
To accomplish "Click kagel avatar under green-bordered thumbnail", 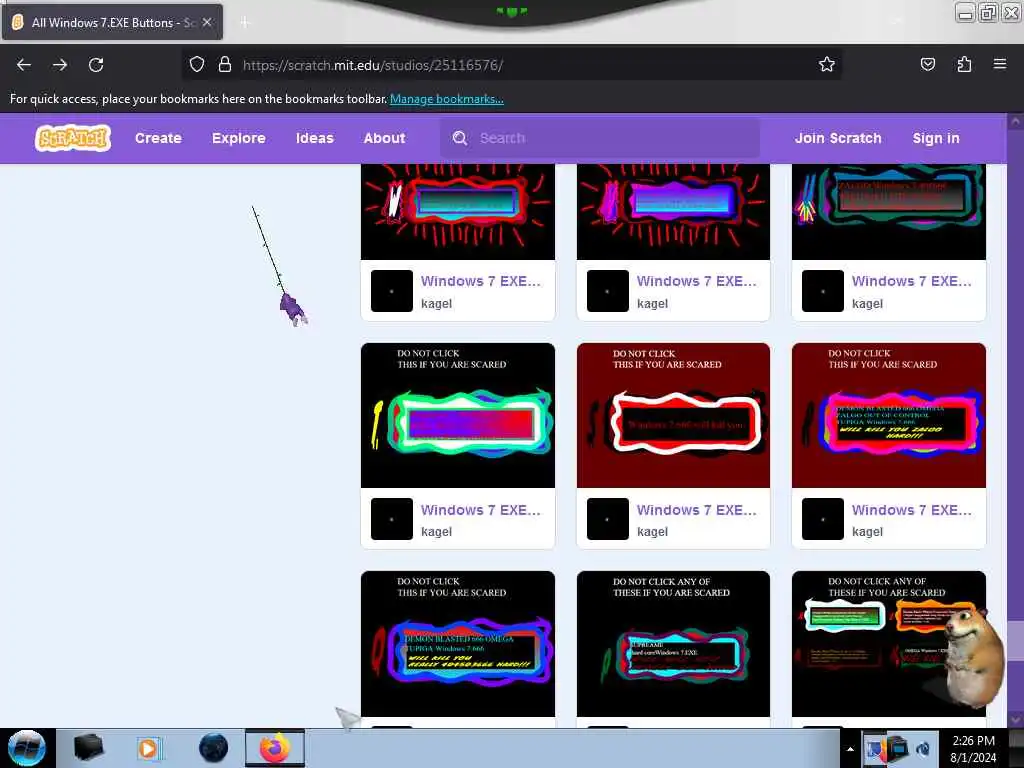I will tap(392, 519).
